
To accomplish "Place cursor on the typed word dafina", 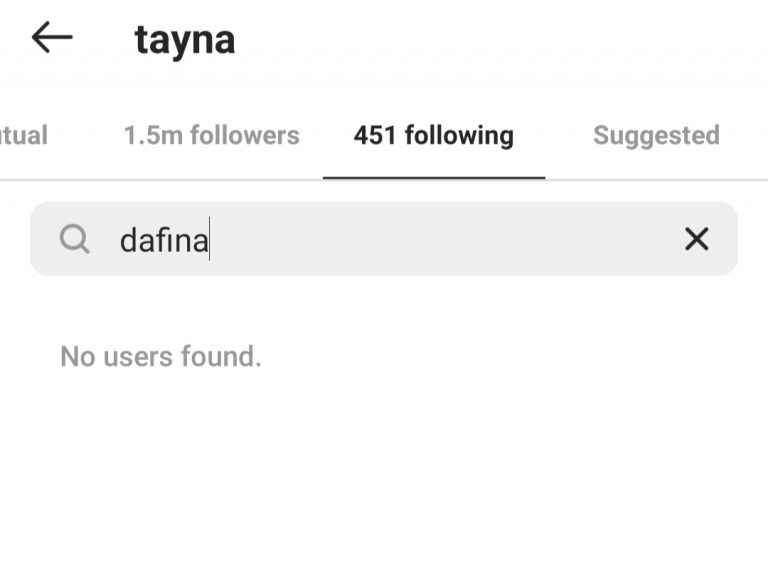I will [x=164, y=240].
